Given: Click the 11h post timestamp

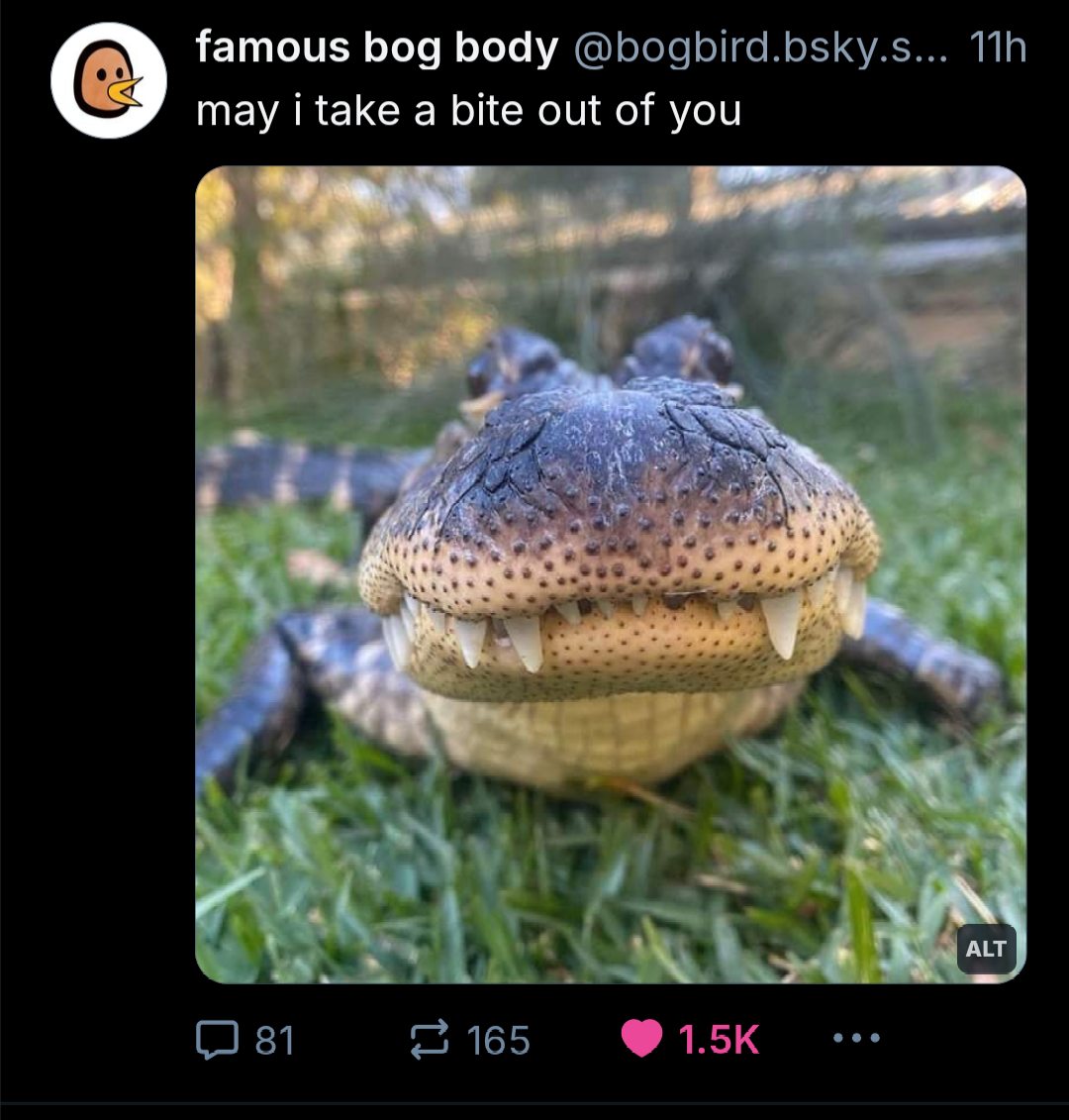Looking at the screenshot, I should 998,48.
